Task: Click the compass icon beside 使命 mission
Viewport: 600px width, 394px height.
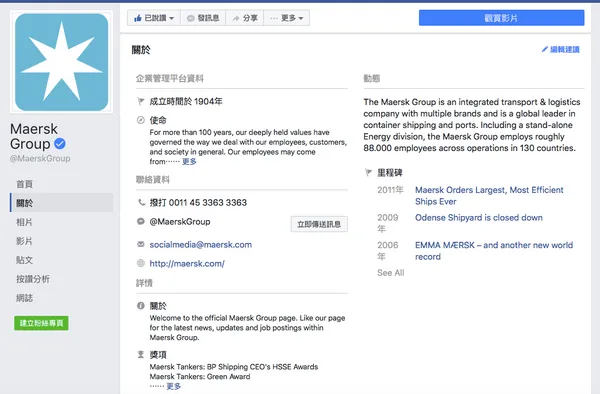Action: coord(141,120)
